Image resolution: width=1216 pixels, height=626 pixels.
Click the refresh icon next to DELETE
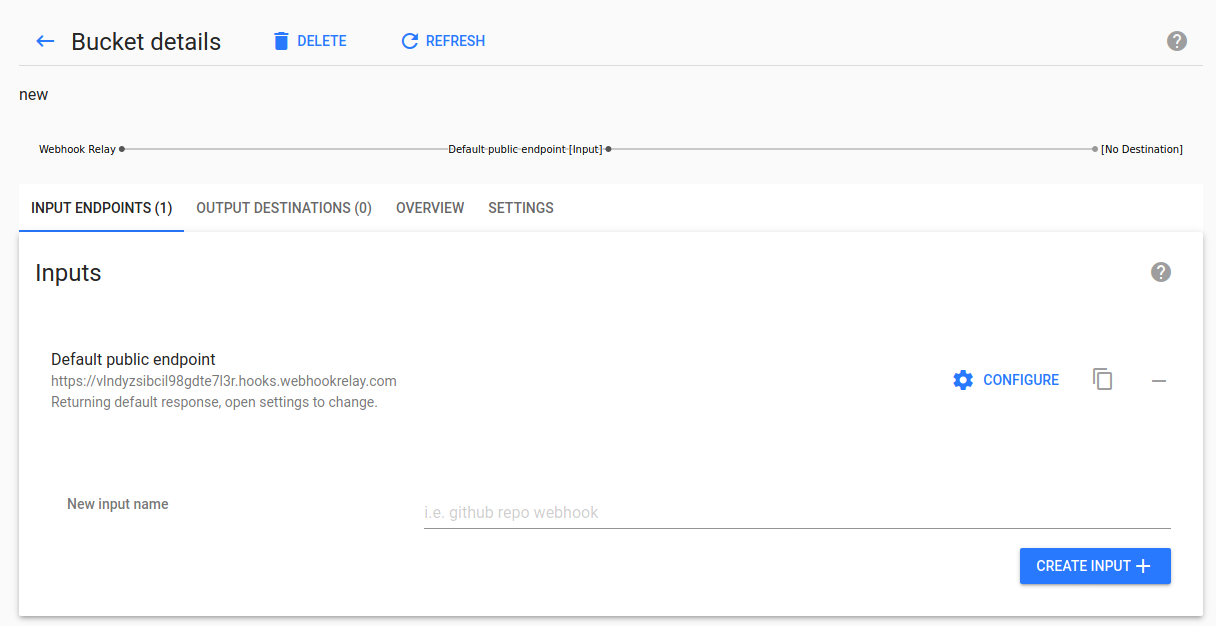coord(409,40)
